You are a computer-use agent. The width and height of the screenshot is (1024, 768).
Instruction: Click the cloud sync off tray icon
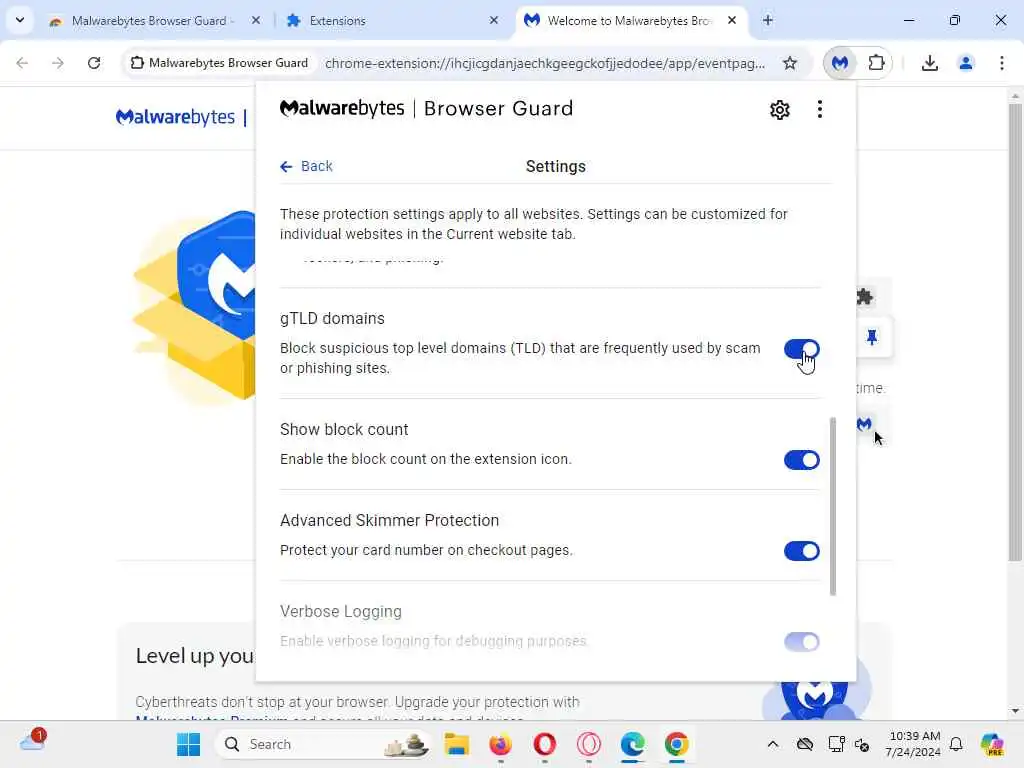805,744
